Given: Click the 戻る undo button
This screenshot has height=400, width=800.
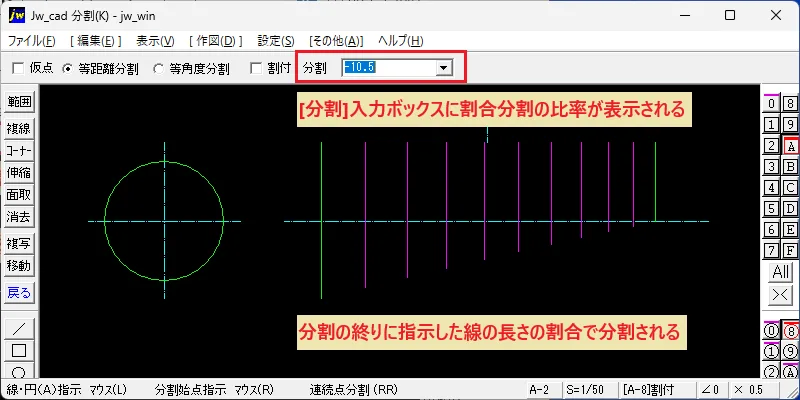Looking at the screenshot, I should coord(19,293).
